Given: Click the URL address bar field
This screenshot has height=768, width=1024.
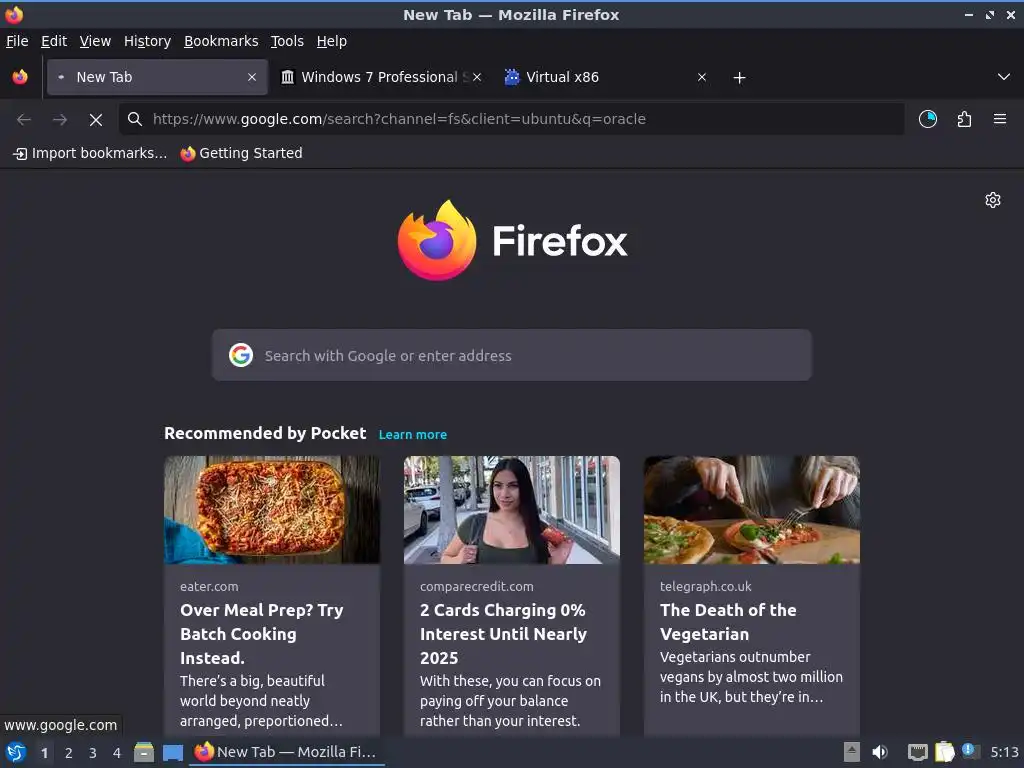Looking at the screenshot, I should tap(511, 119).
